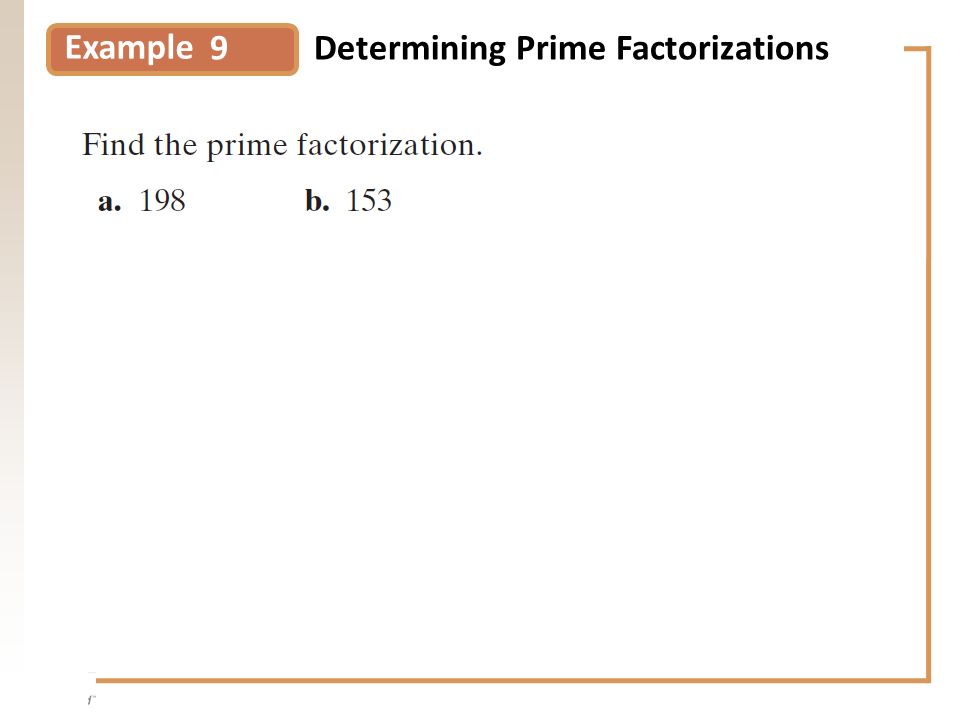Image resolution: width=960 pixels, height=720 pixels.
Task: Click the number 198
Action: [162, 200]
